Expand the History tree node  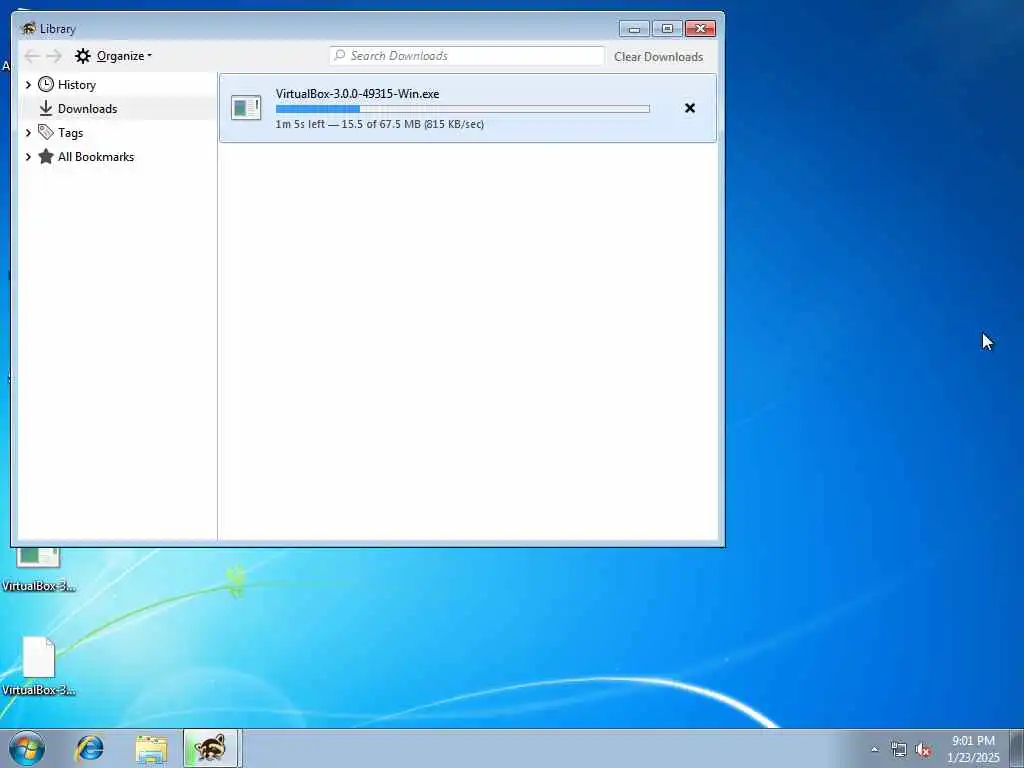[28, 85]
